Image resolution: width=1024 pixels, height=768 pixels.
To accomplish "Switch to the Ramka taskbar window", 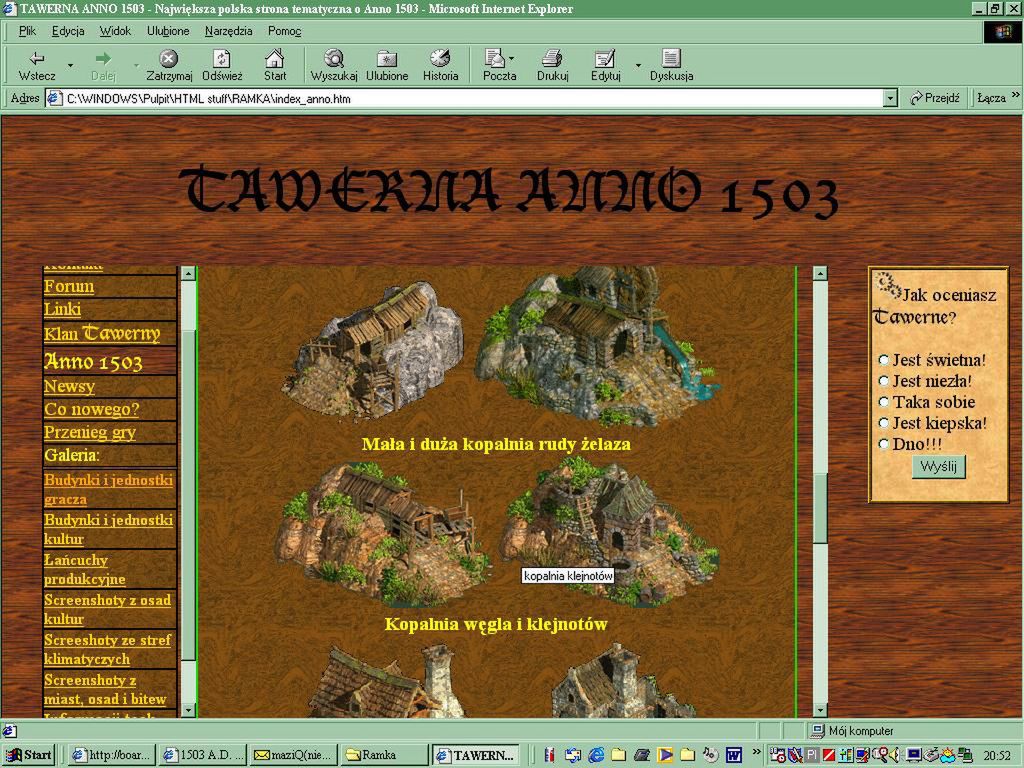I will (384, 755).
